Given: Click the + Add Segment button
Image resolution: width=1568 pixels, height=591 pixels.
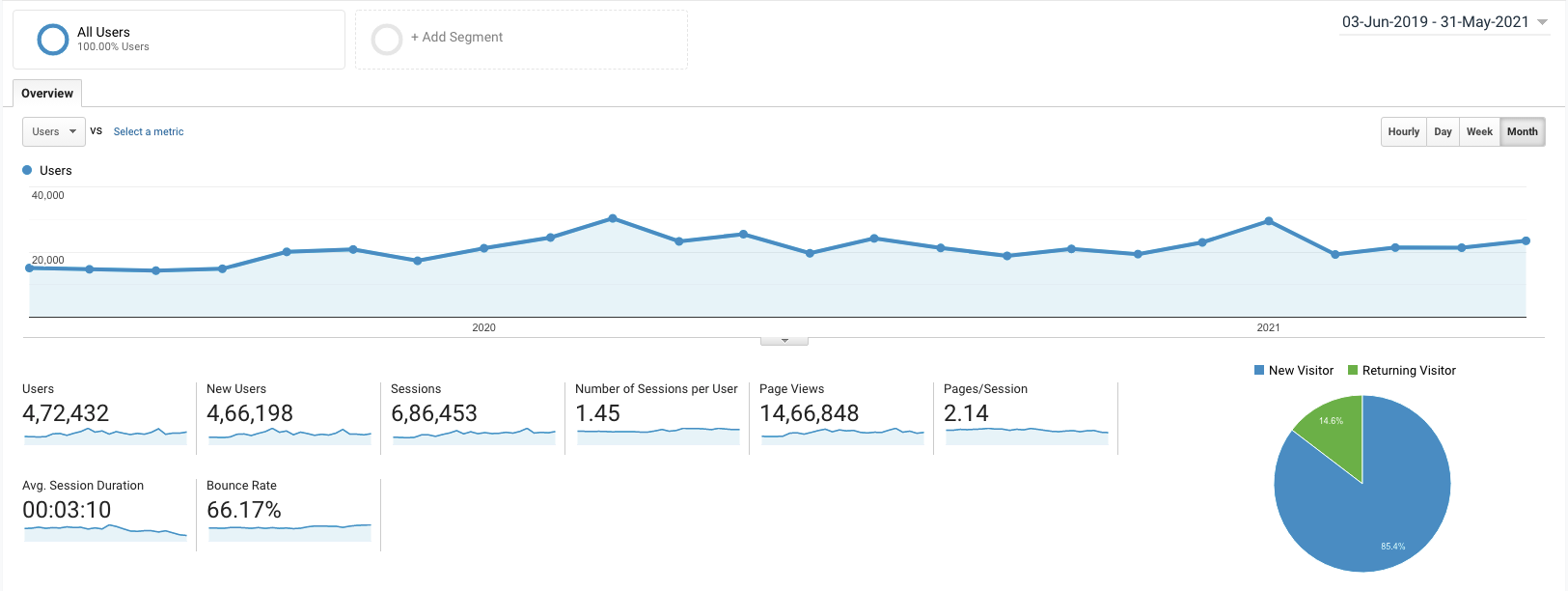Looking at the screenshot, I should [x=456, y=37].
